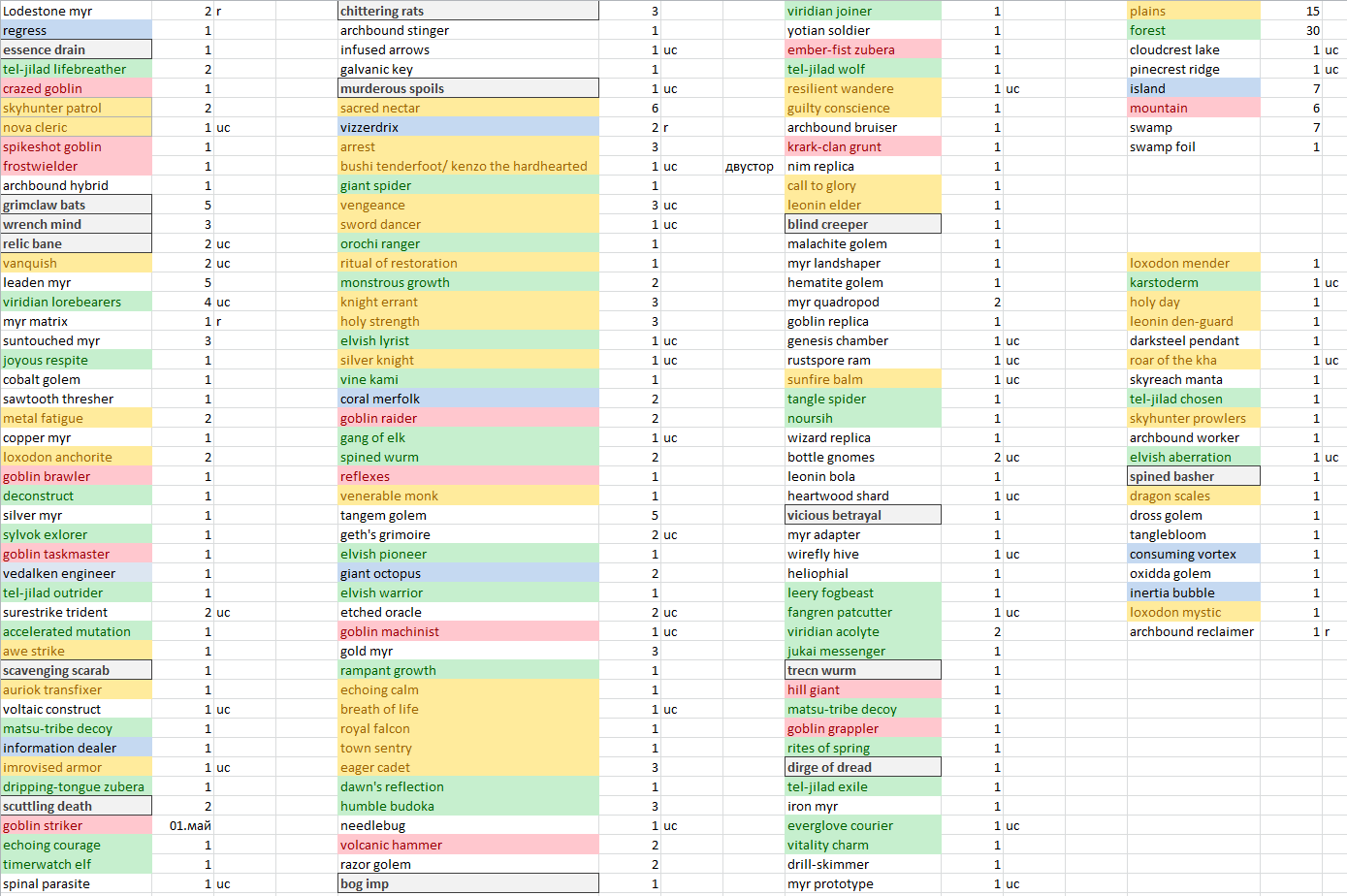Viewport: 1347px width, 896px height.
Task: Click the 'forest' land cell
Action: point(1194,30)
